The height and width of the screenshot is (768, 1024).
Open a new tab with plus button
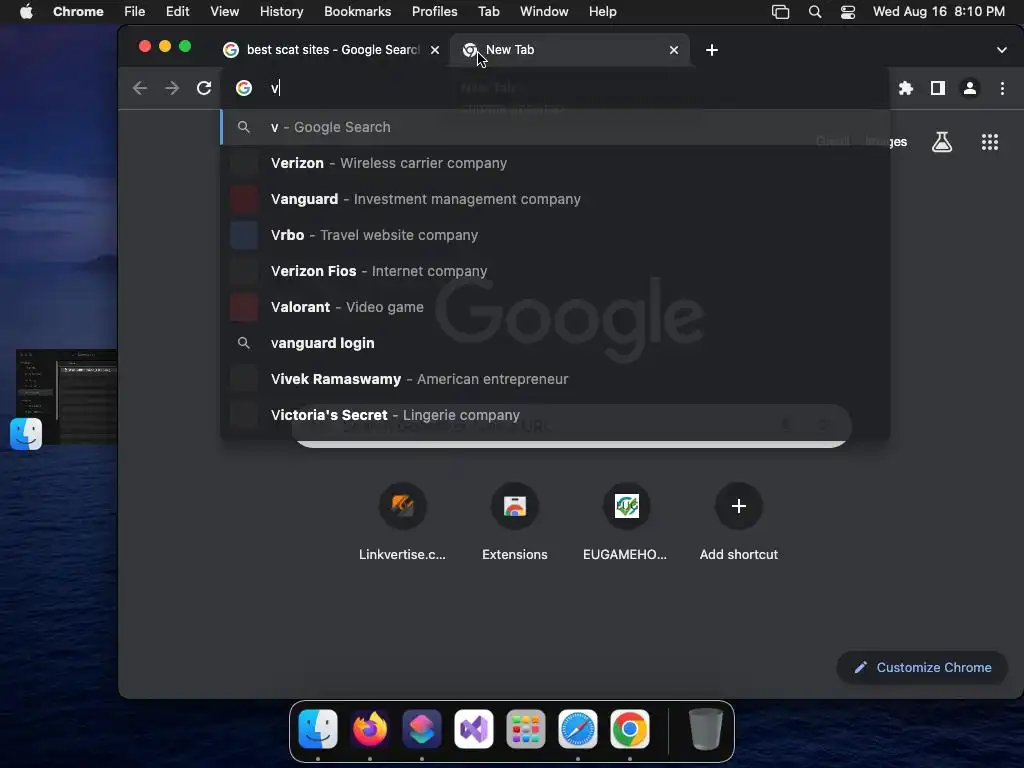[x=712, y=50]
